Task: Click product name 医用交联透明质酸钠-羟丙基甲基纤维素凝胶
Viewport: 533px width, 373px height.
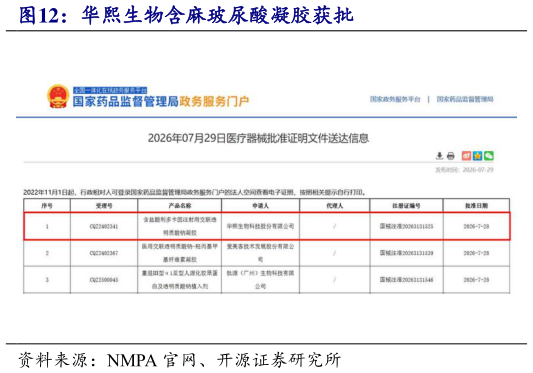Action: tap(180, 253)
